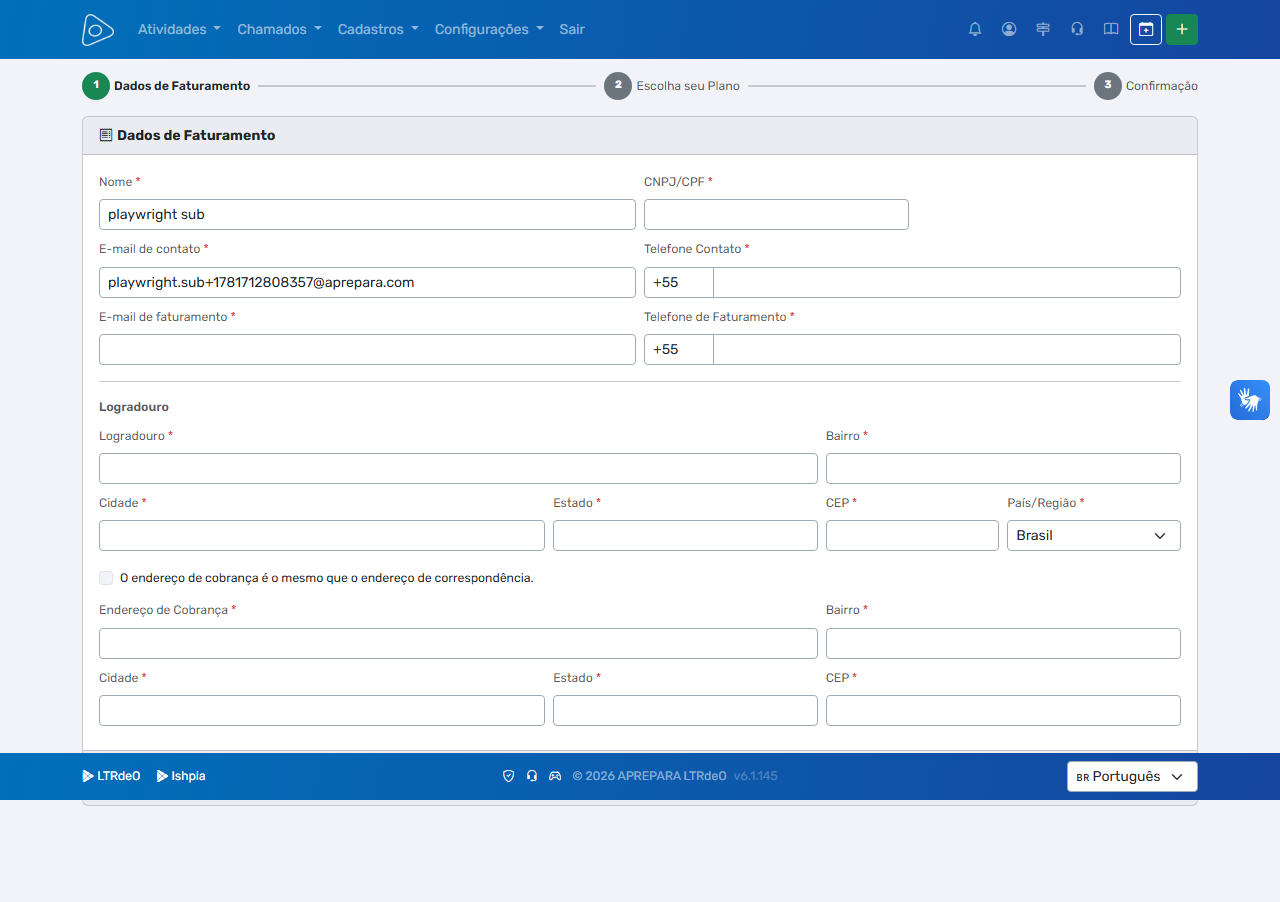
Task: Click the accessibility sign-language widget
Action: click(x=1250, y=400)
